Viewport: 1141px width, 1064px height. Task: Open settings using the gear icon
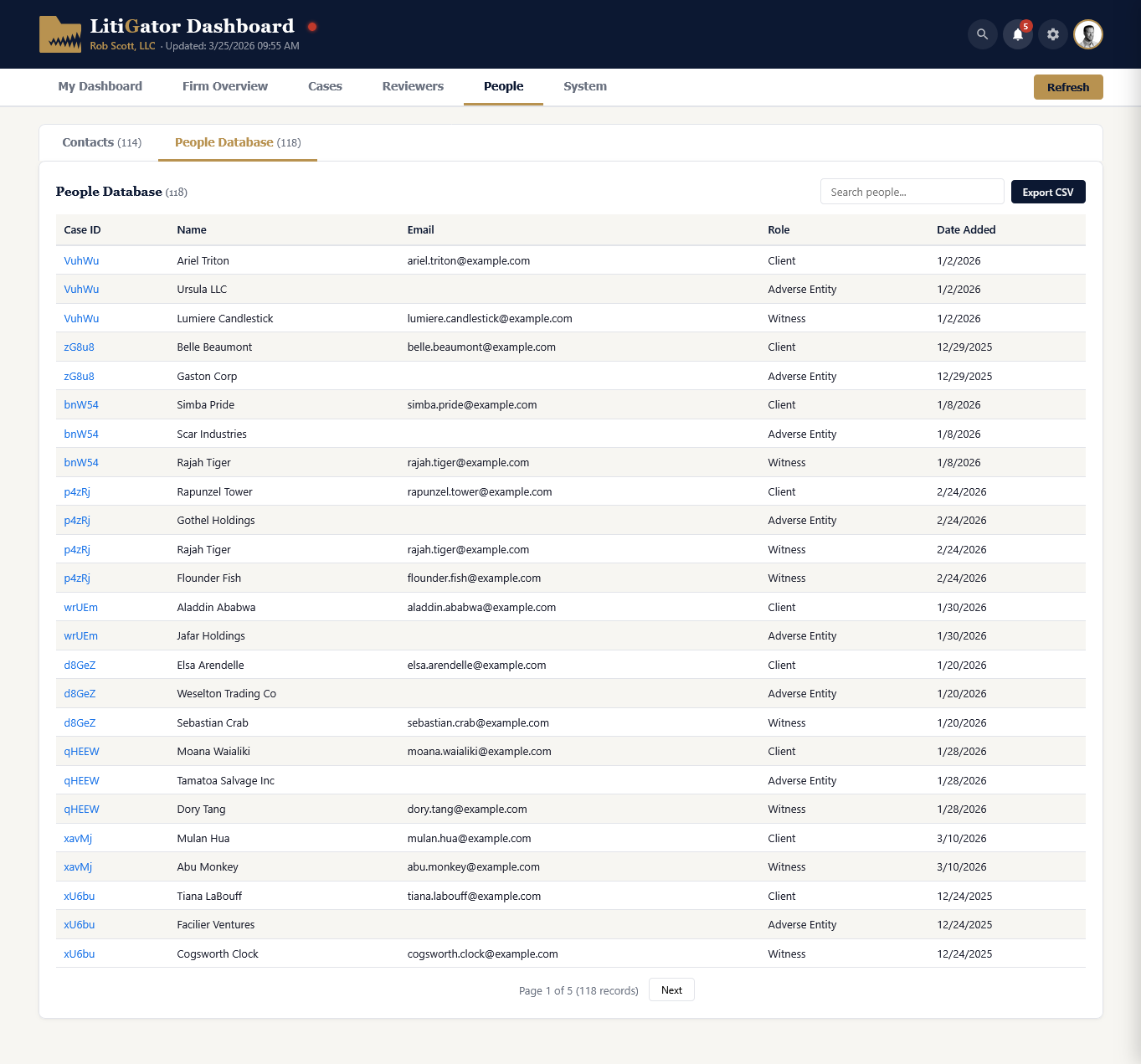pyautogui.click(x=1052, y=34)
